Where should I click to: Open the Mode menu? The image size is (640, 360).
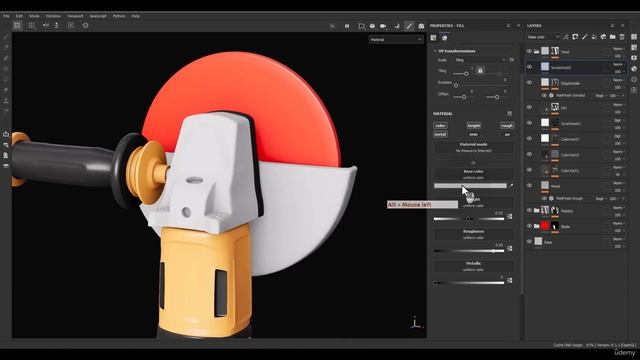[x=34, y=16]
